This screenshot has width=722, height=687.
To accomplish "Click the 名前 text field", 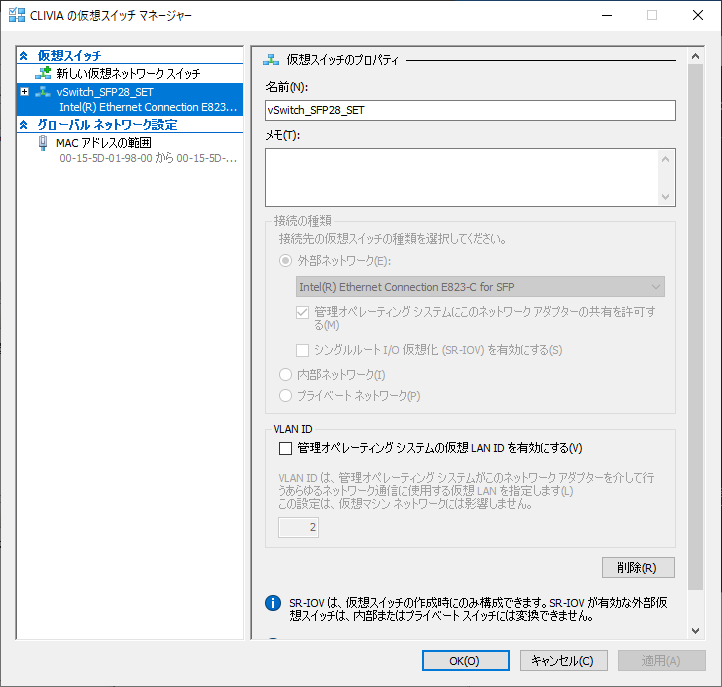I will coord(470,111).
